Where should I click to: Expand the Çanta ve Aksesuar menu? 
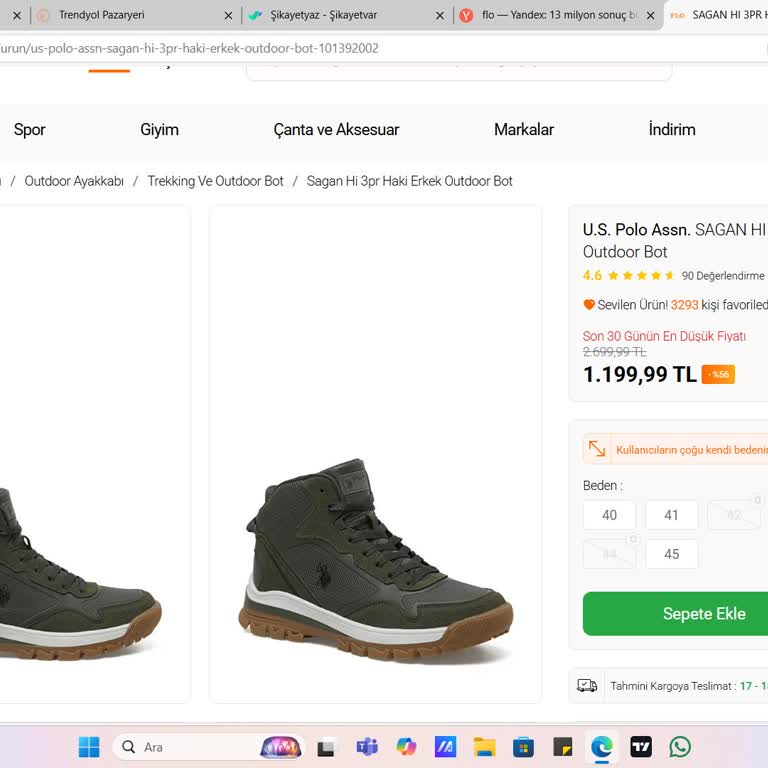pyautogui.click(x=336, y=130)
